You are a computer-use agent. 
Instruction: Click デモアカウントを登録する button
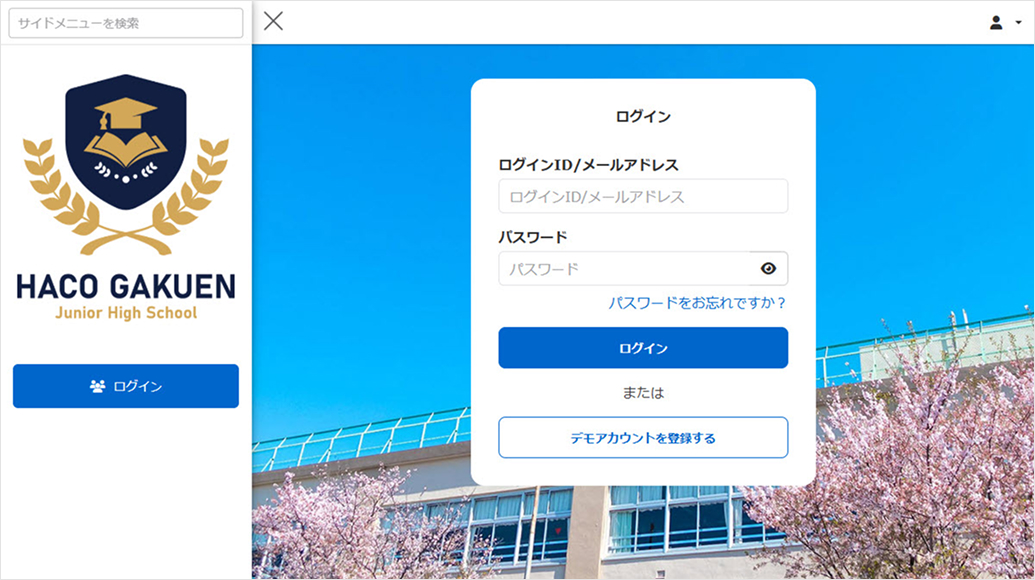[x=643, y=438]
